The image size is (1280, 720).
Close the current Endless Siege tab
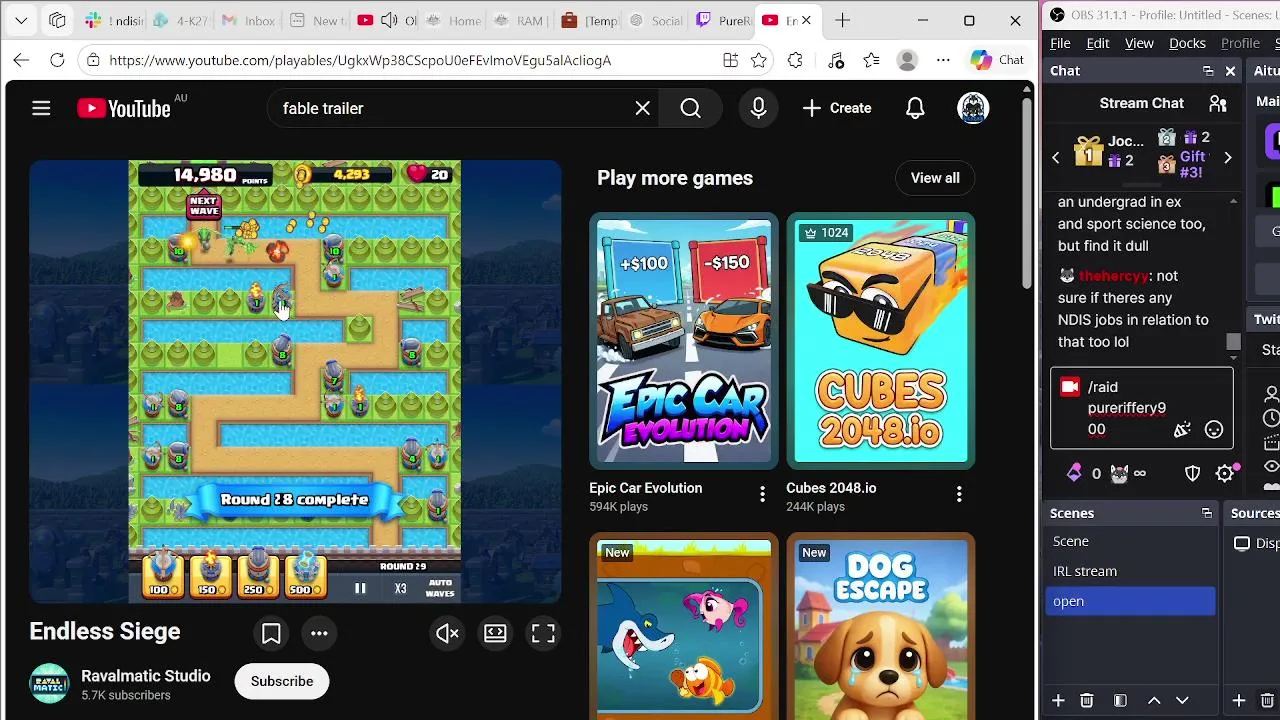807,20
